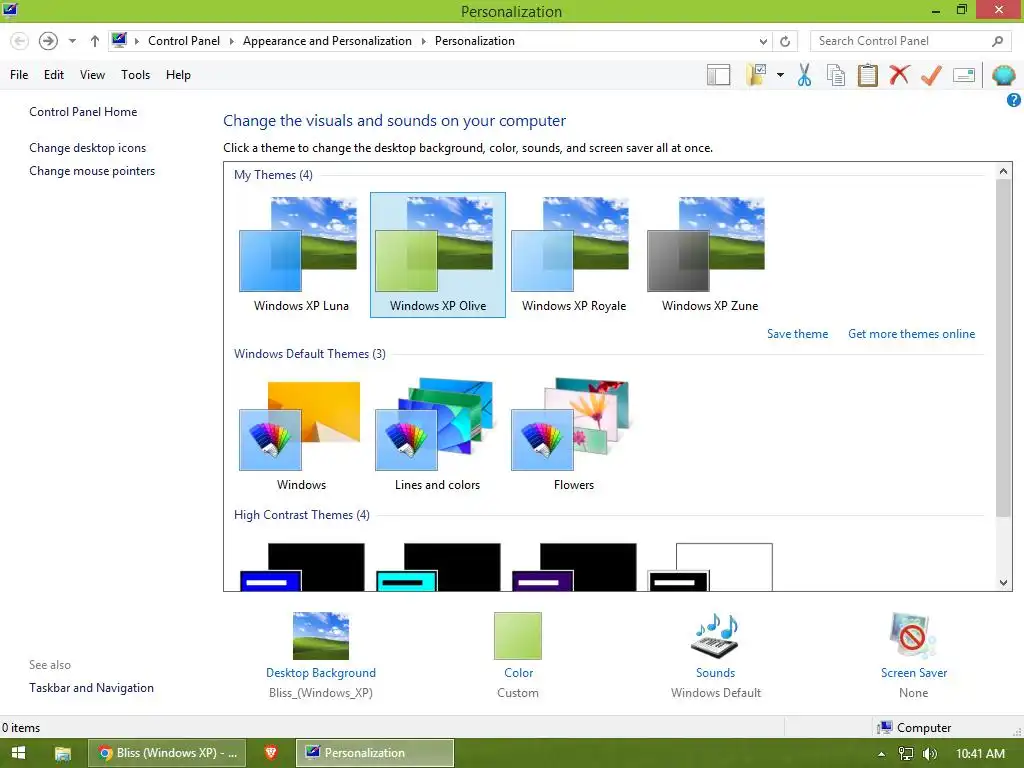Click the theme list scroll up arrow
The width and height of the screenshot is (1024, 768).
pyautogui.click(x=1003, y=171)
